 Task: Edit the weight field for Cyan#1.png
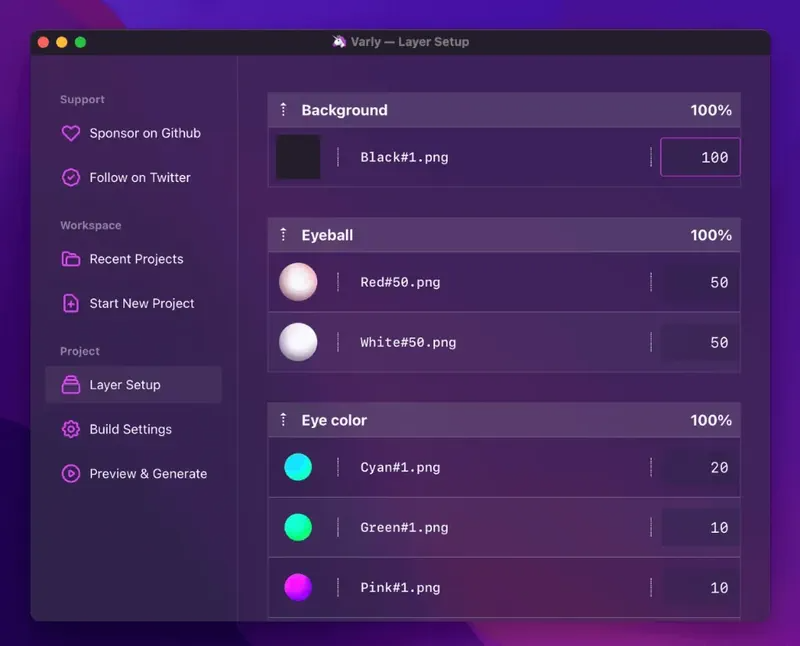point(700,467)
